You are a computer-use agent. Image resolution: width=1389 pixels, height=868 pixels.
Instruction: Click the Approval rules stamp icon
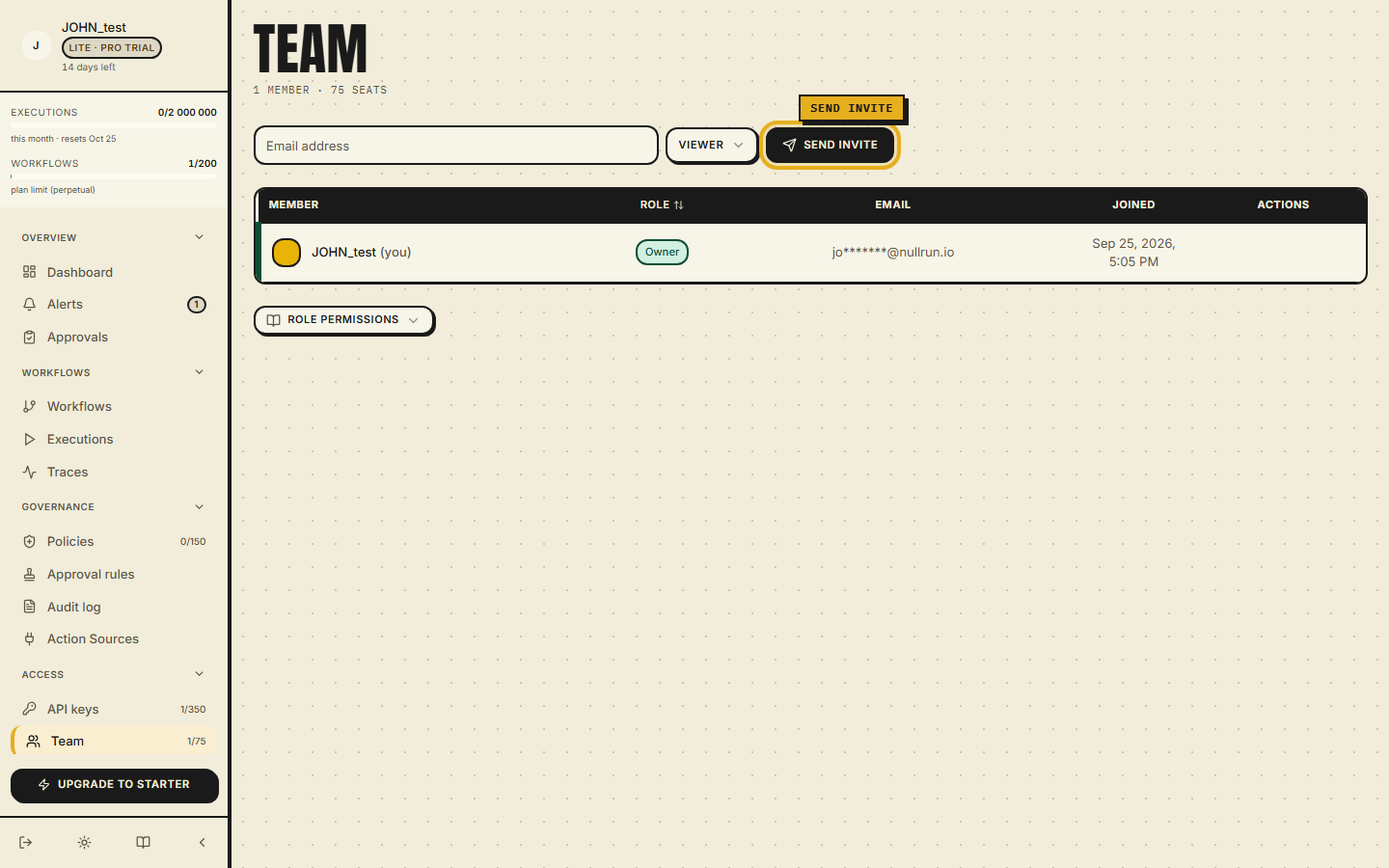(30, 575)
